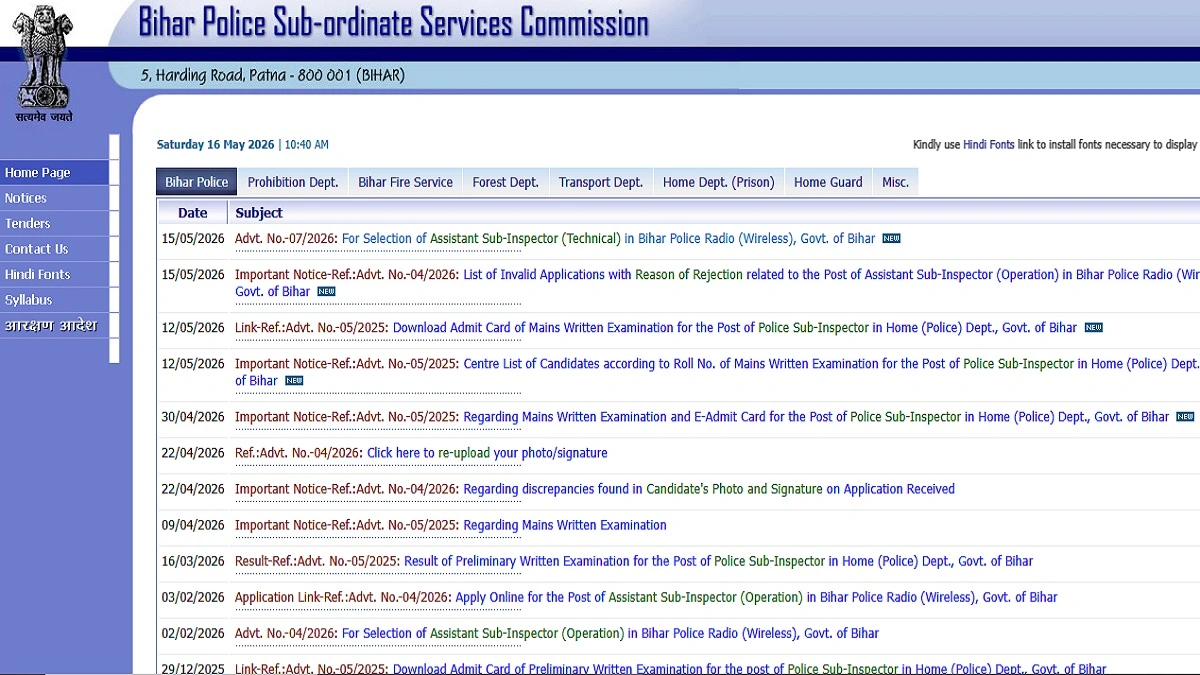Open Notices in the sidebar
This screenshot has width=1200, height=675.
tap(54, 198)
